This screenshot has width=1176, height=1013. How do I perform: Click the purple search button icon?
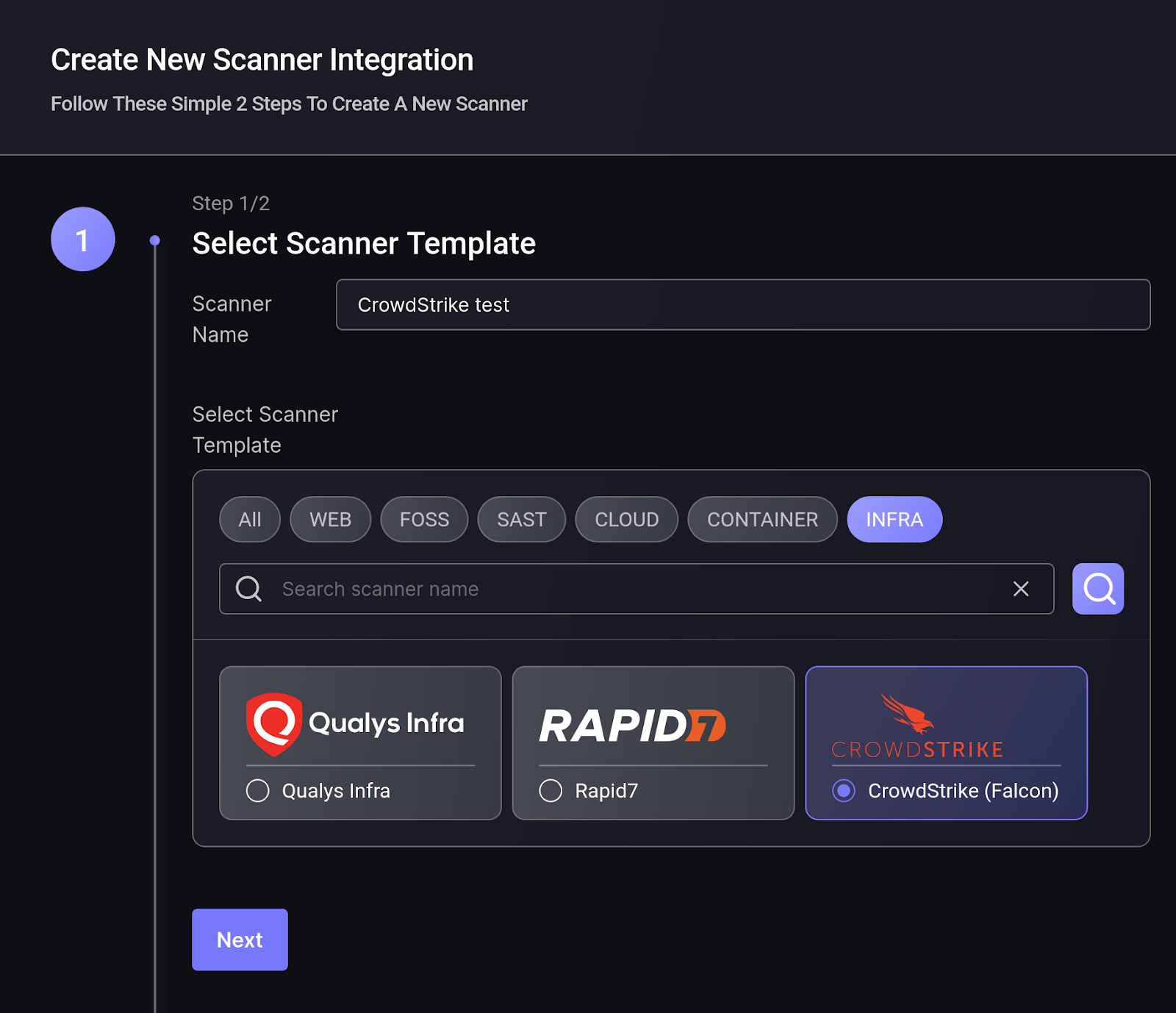[1097, 589]
